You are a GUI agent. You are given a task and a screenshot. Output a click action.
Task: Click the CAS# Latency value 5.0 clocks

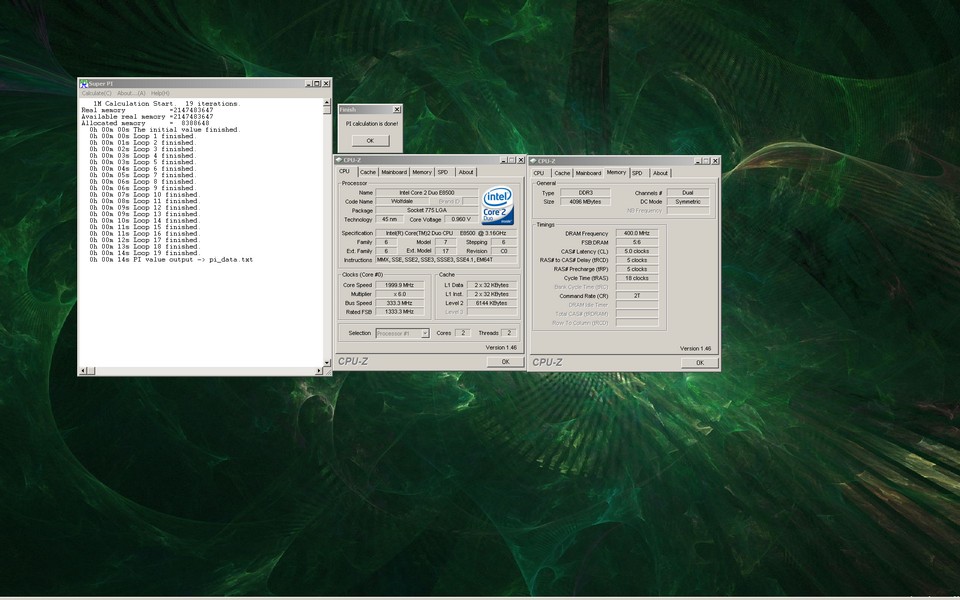click(x=637, y=251)
